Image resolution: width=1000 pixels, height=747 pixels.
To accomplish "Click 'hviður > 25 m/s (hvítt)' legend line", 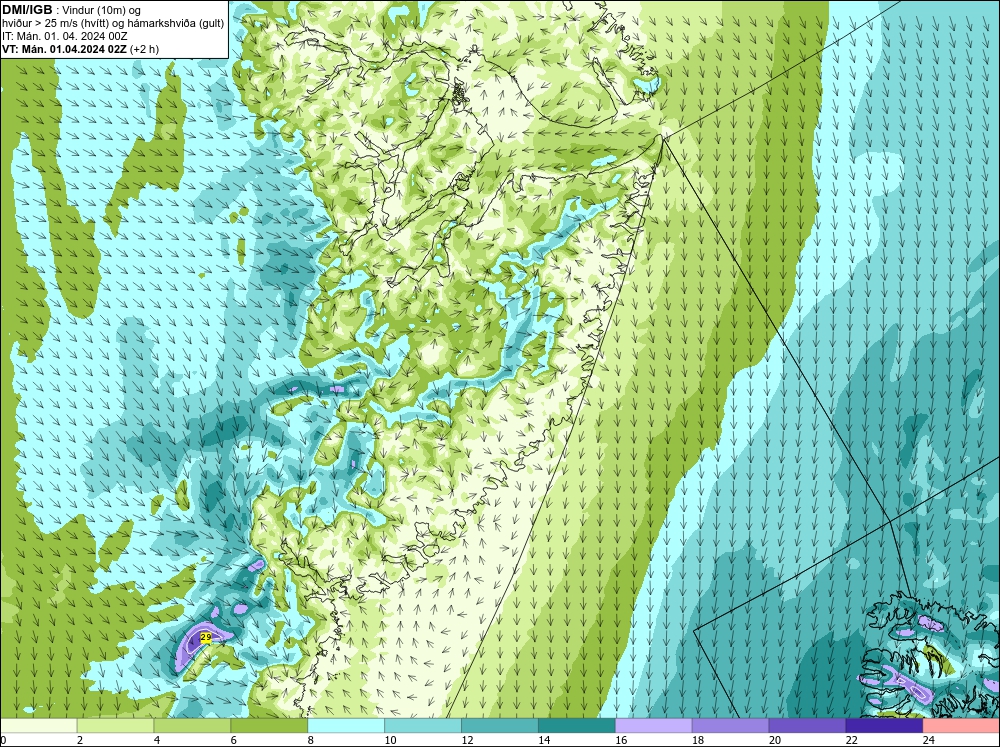I will pos(55,23).
